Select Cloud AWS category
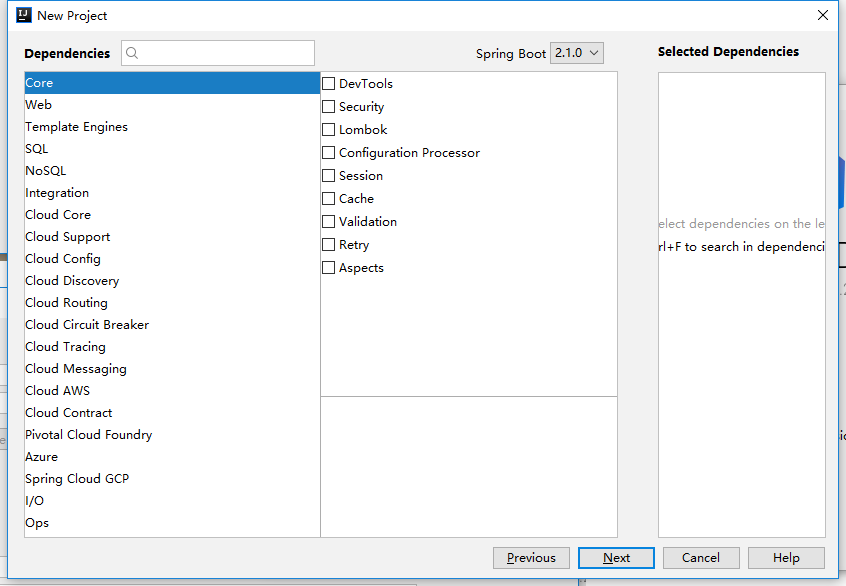 (172, 391)
